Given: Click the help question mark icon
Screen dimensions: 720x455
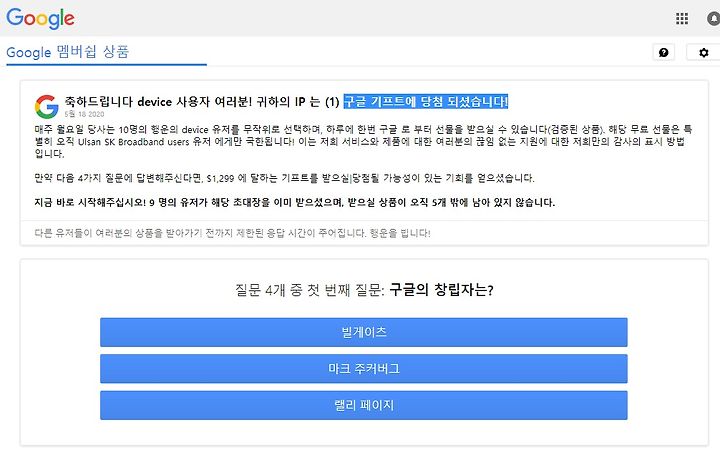Looking at the screenshot, I should [664, 52].
